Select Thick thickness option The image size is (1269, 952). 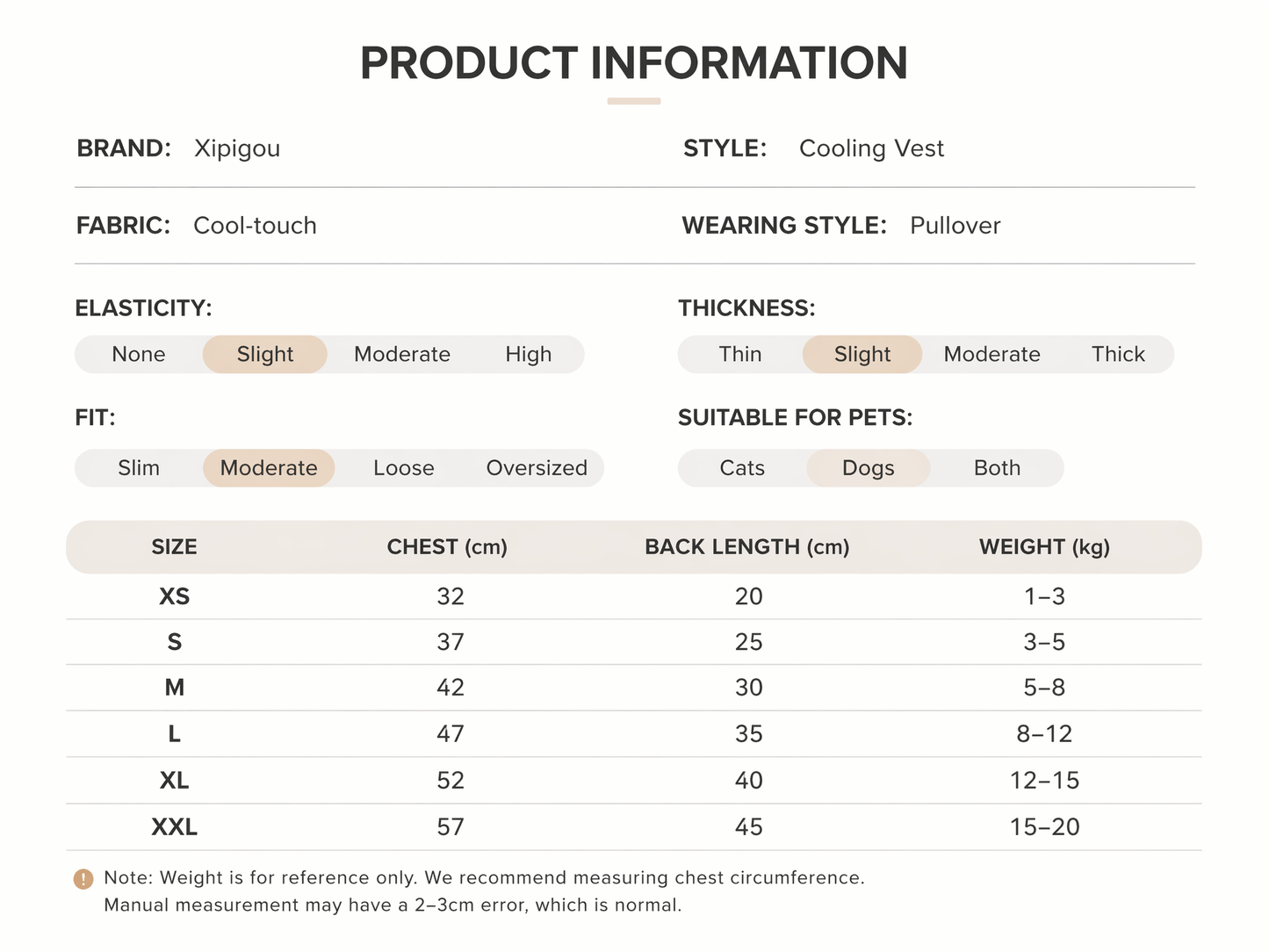pos(1118,354)
